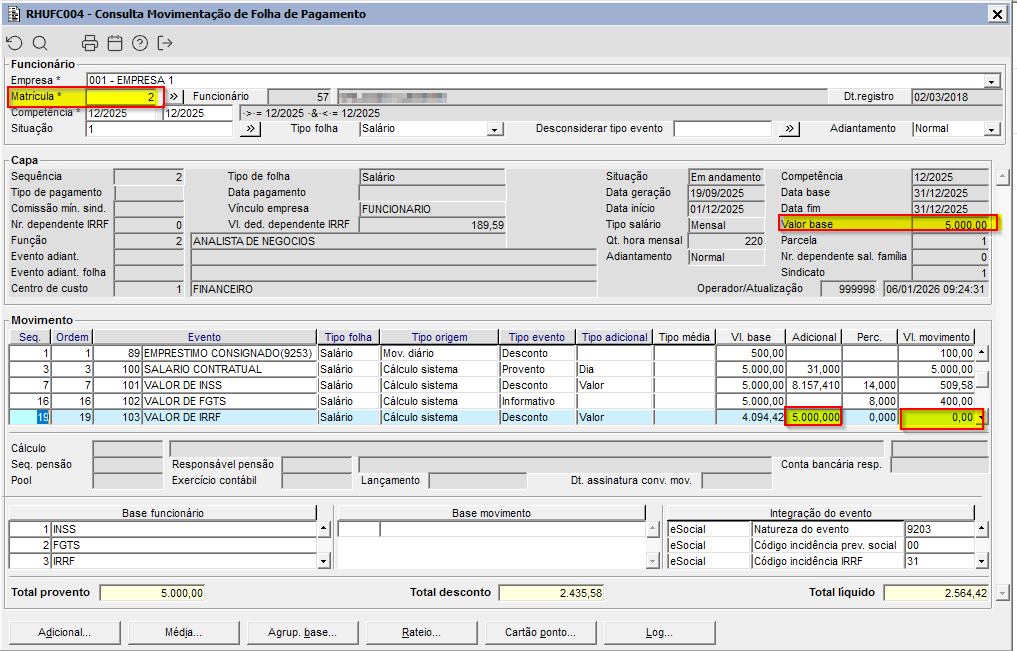
Task: Click the printer icon in toolbar
Action: (90, 43)
